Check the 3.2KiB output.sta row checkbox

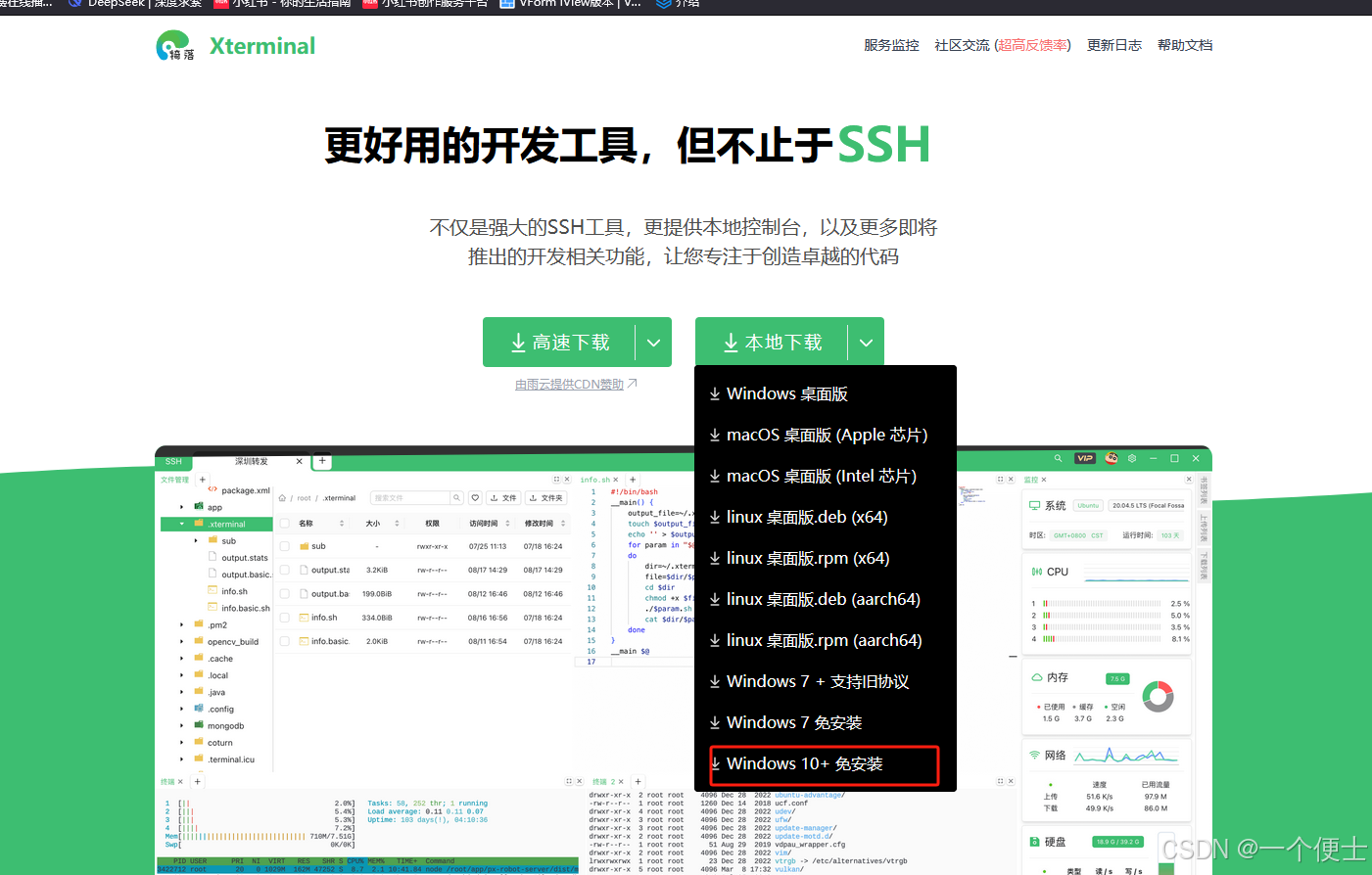[x=285, y=570]
